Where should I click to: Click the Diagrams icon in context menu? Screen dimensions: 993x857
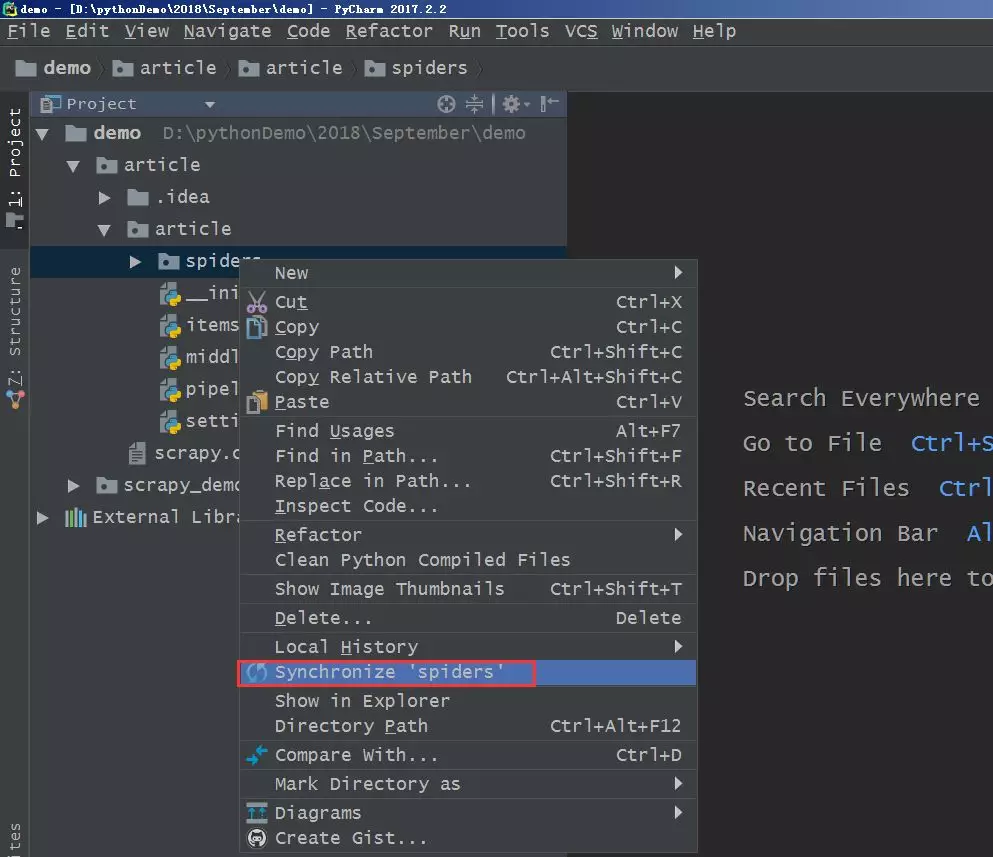click(256, 813)
